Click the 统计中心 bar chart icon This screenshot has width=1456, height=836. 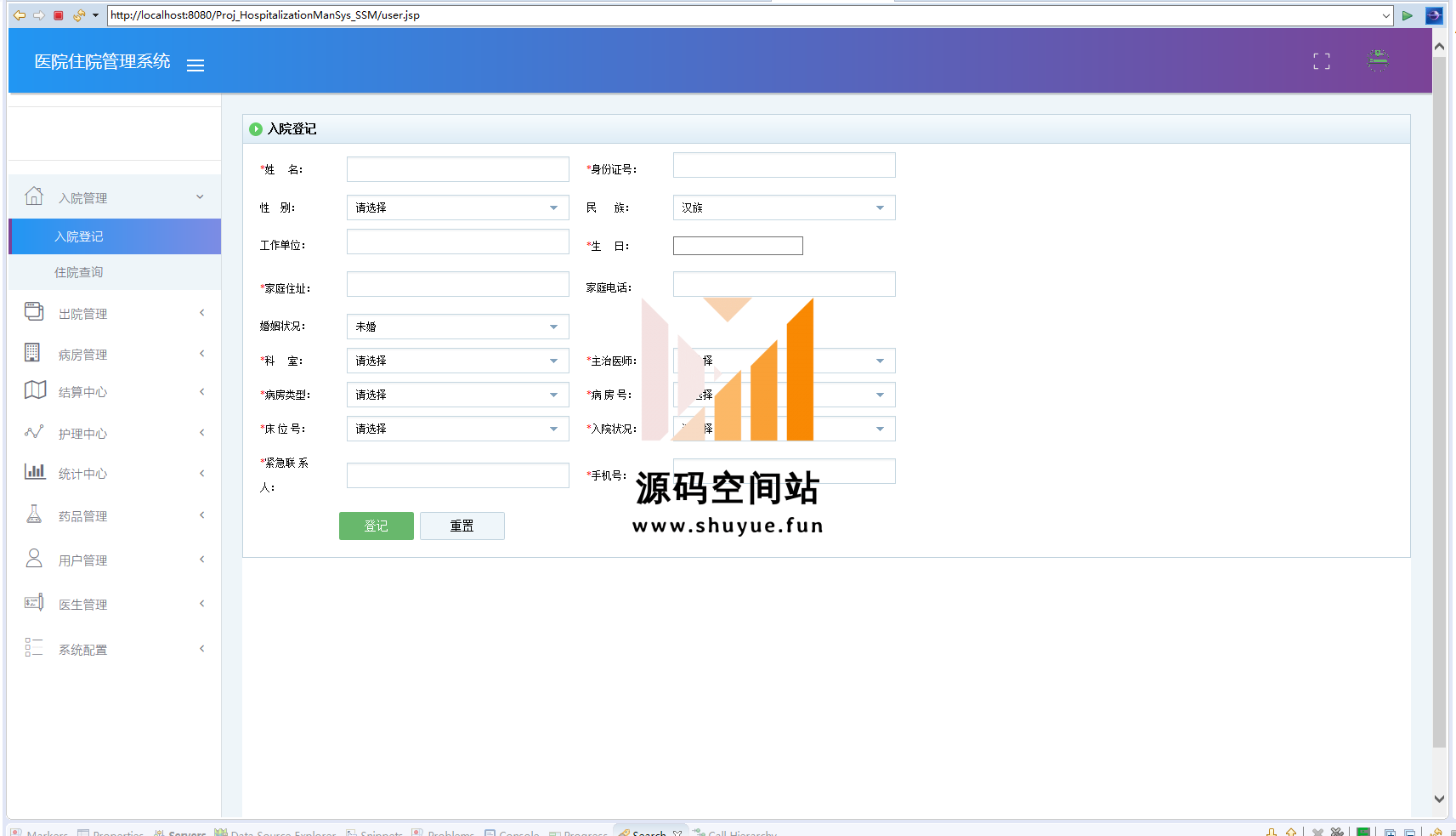35,471
